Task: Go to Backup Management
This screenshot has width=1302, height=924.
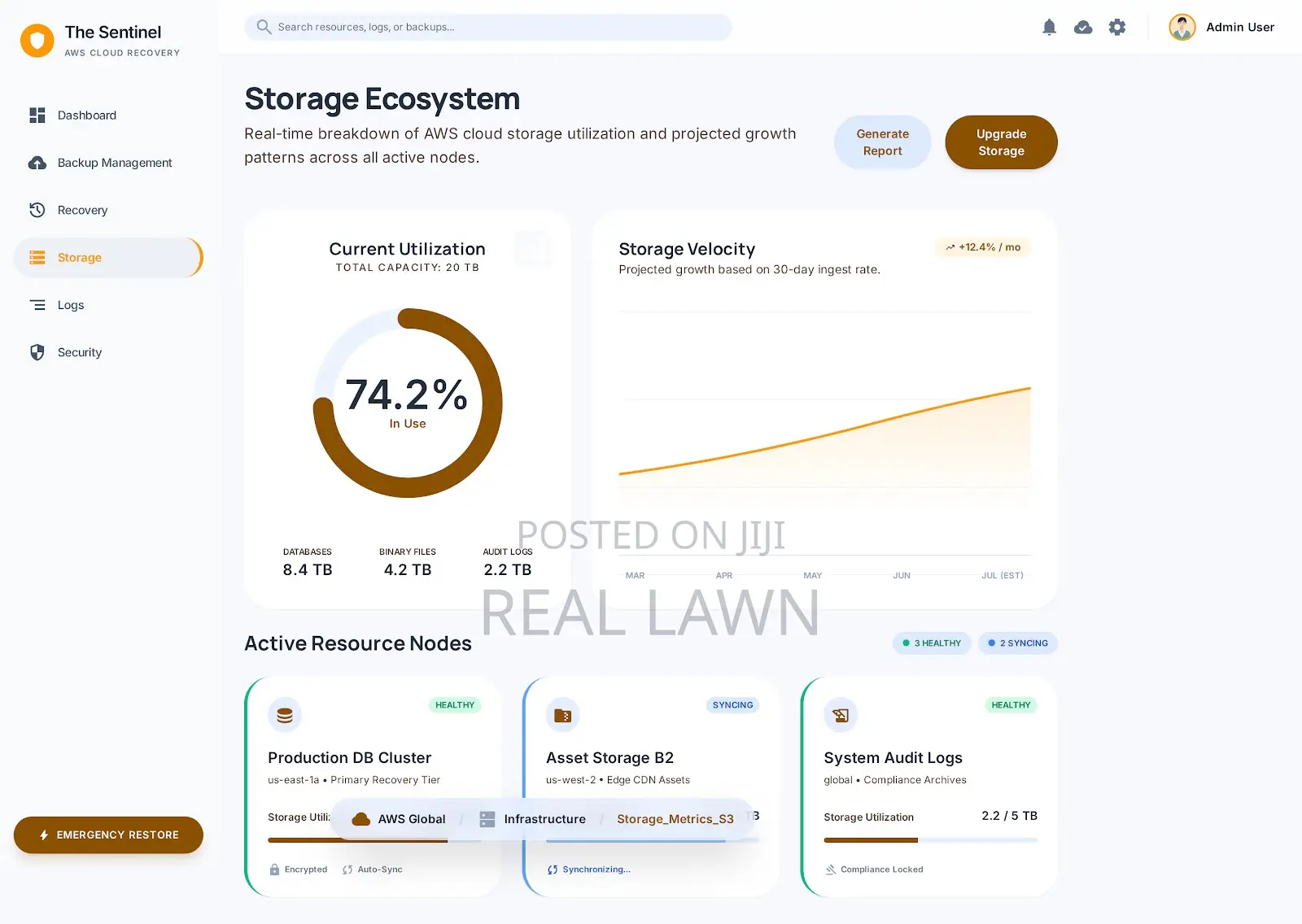Action: pyautogui.click(x=108, y=163)
